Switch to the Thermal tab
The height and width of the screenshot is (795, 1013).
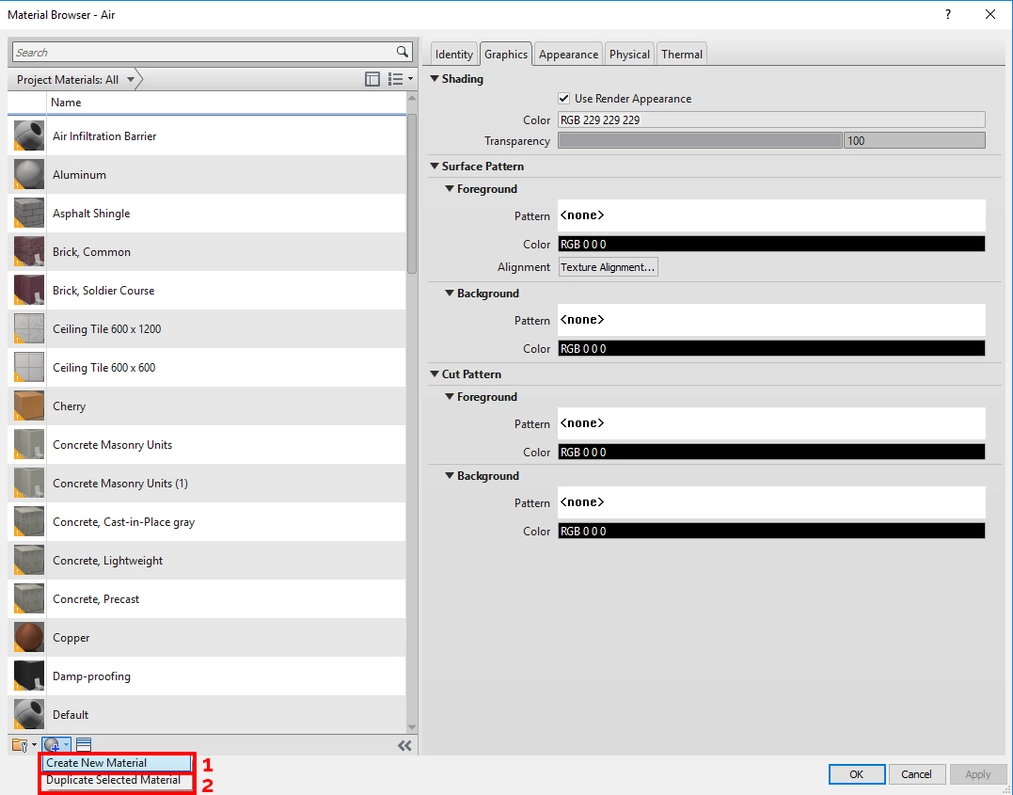click(681, 53)
